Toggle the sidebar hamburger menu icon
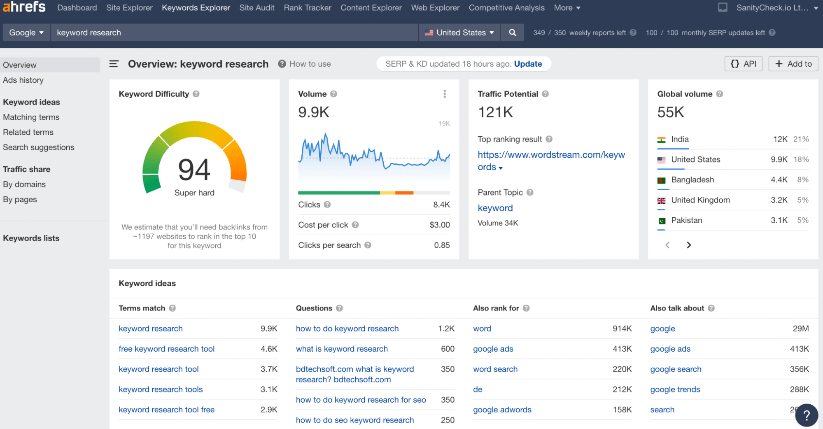This screenshot has width=823, height=429. [114, 64]
